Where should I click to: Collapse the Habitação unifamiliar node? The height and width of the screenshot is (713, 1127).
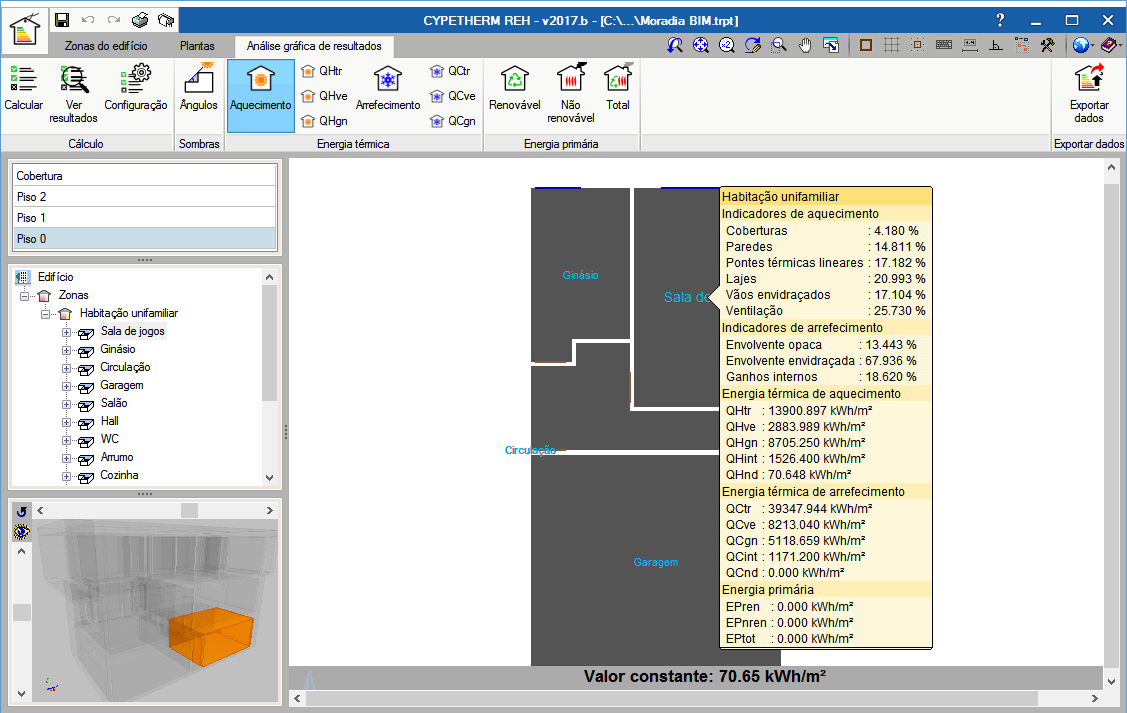click(x=45, y=313)
